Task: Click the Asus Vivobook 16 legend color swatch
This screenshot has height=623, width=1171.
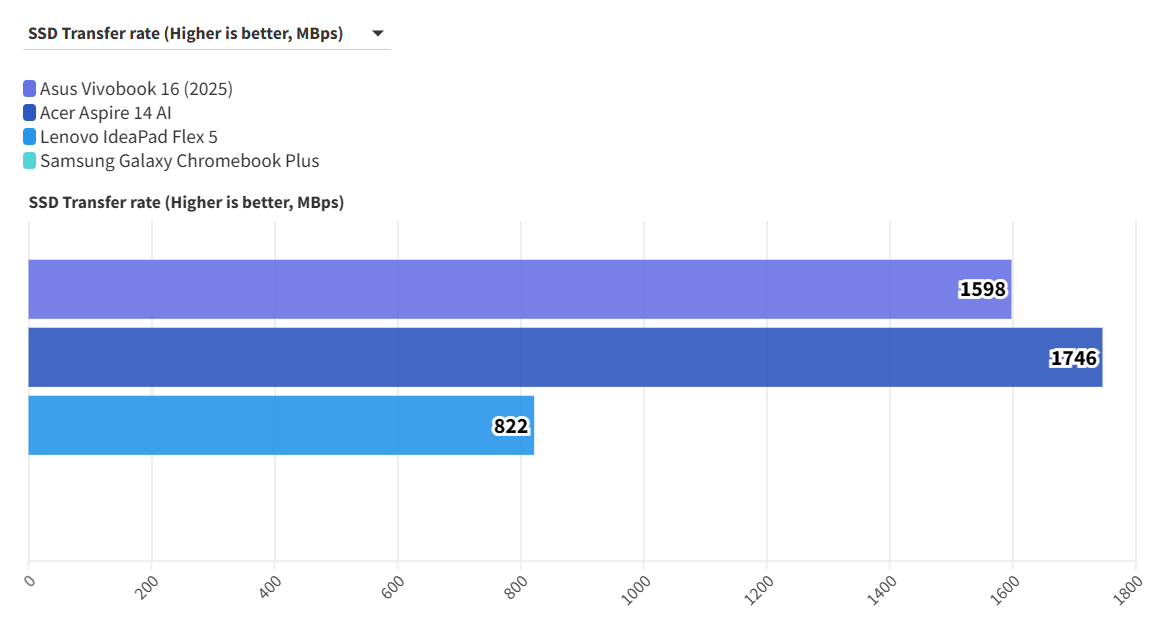Action: click(30, 89)
